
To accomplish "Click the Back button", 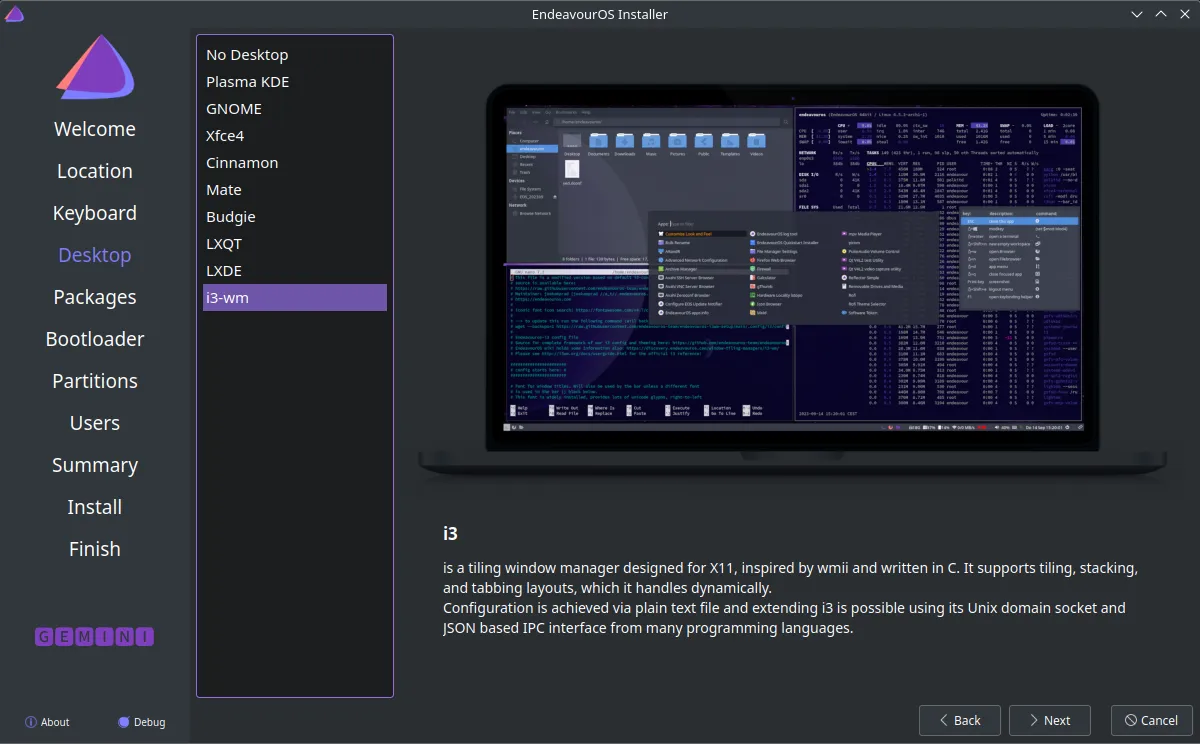I will [x=960, y=720].
